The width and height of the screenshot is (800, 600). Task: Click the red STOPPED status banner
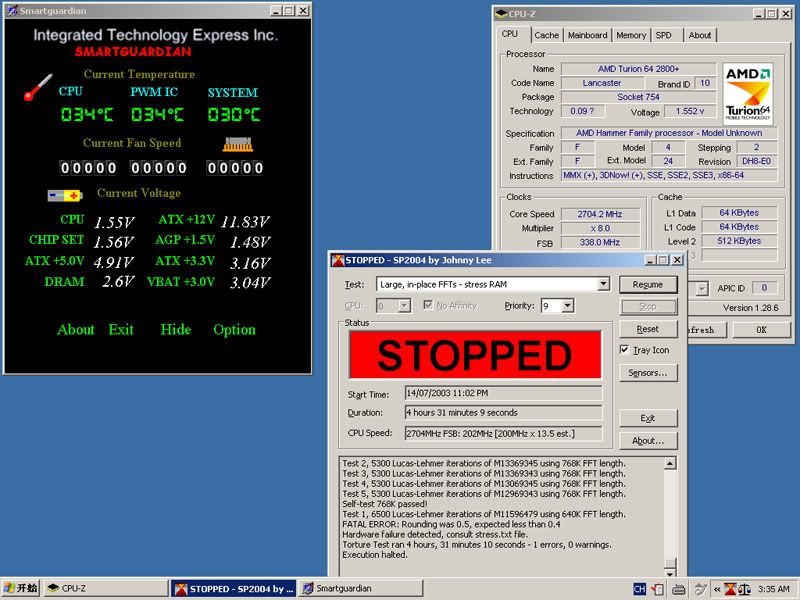(x=475, y=355)
